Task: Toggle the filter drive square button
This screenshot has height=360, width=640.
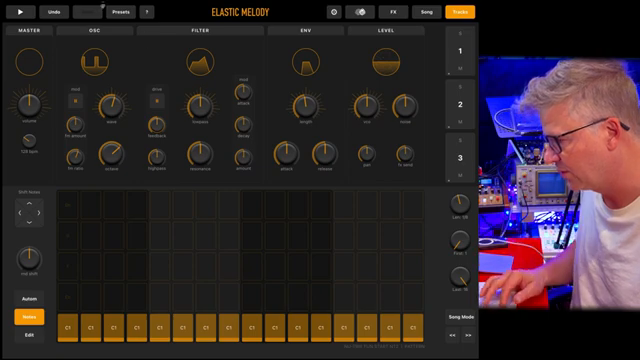Action: point(157,101)
